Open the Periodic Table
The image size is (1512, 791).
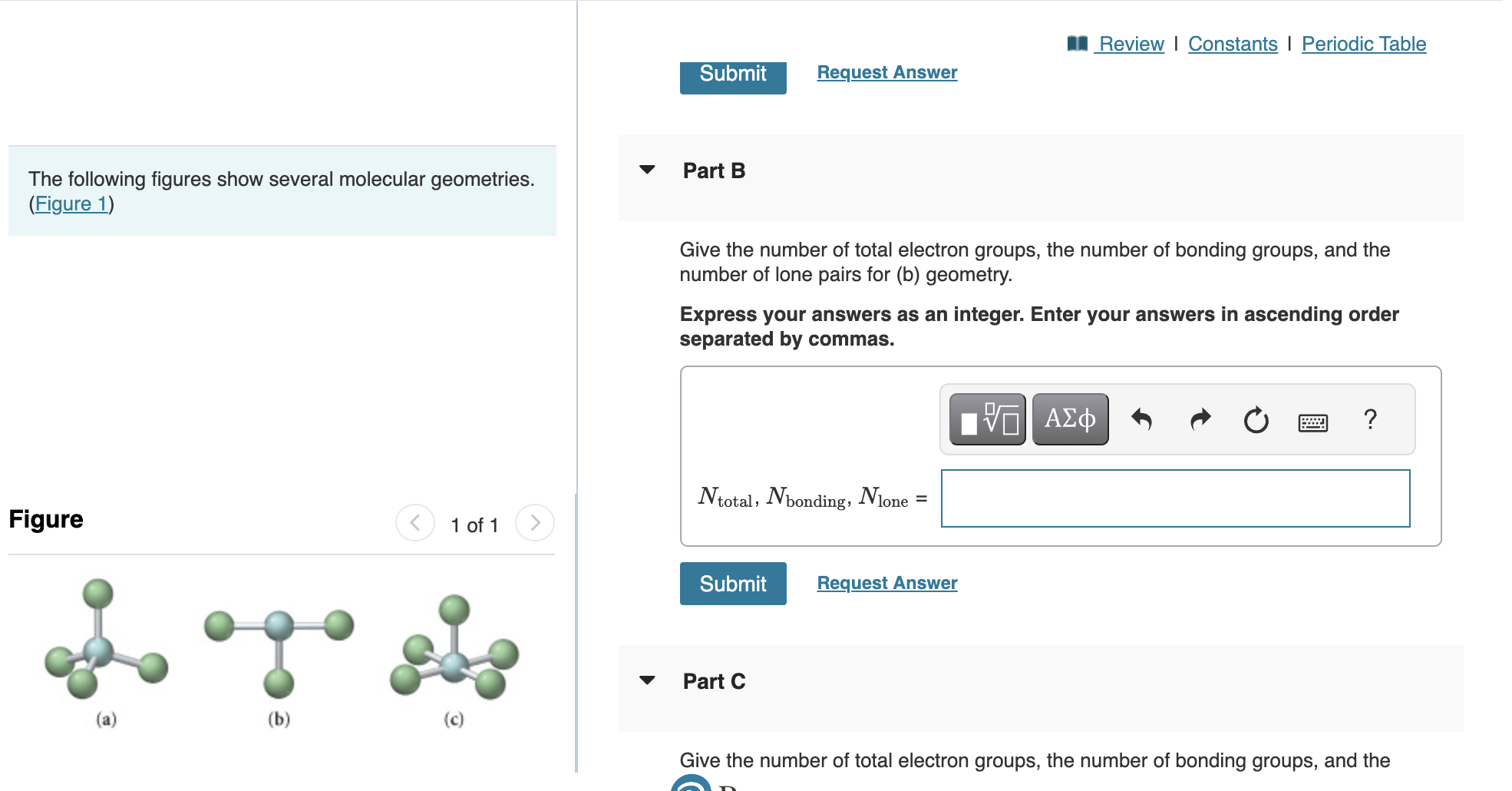click(x=1363, y=44)
